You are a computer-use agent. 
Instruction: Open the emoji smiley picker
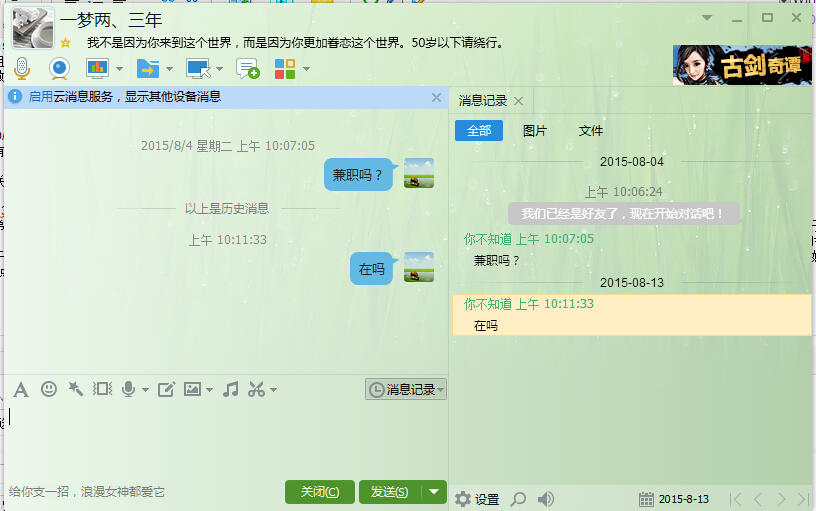pos(49,389)
